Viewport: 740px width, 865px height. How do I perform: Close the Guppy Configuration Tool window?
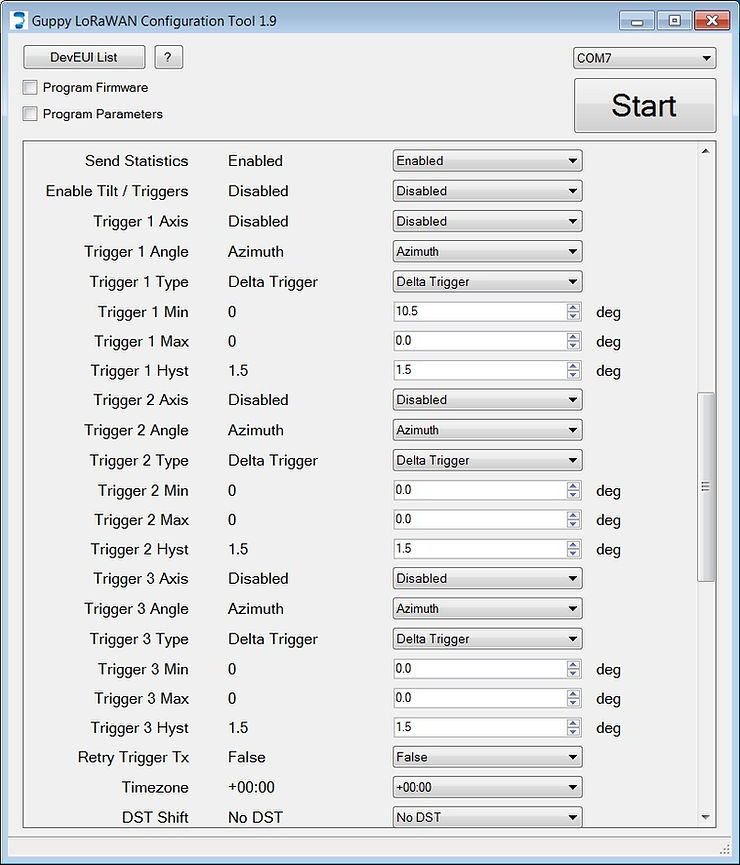712,21
